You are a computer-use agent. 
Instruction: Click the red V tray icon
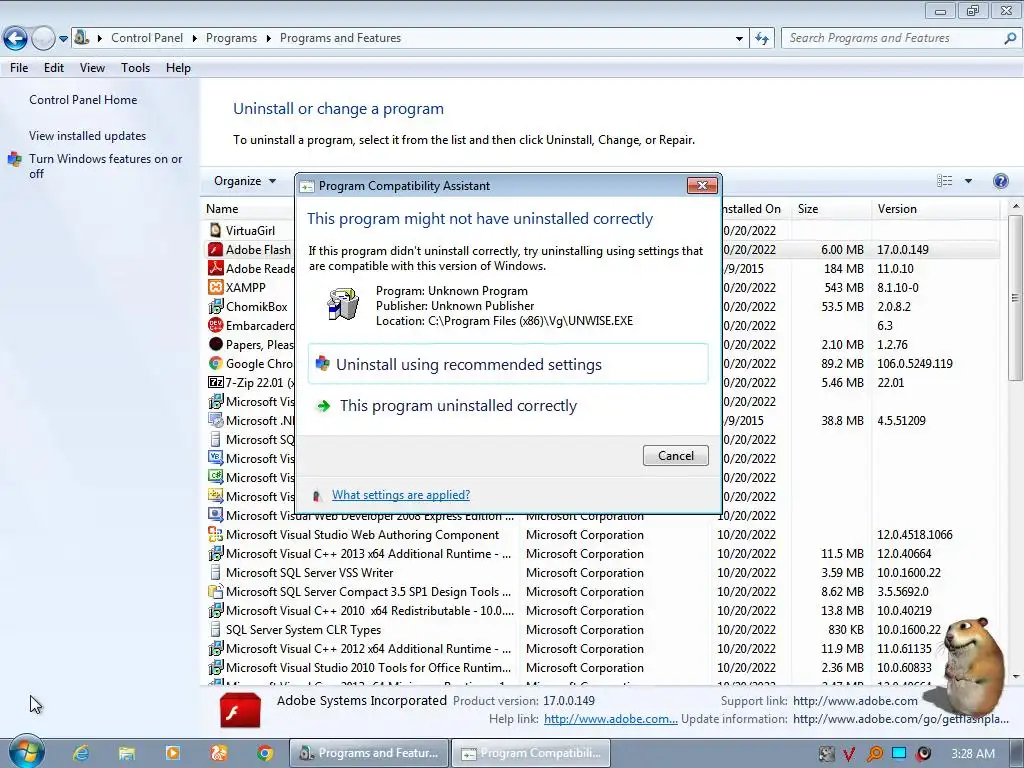(849, 754)
